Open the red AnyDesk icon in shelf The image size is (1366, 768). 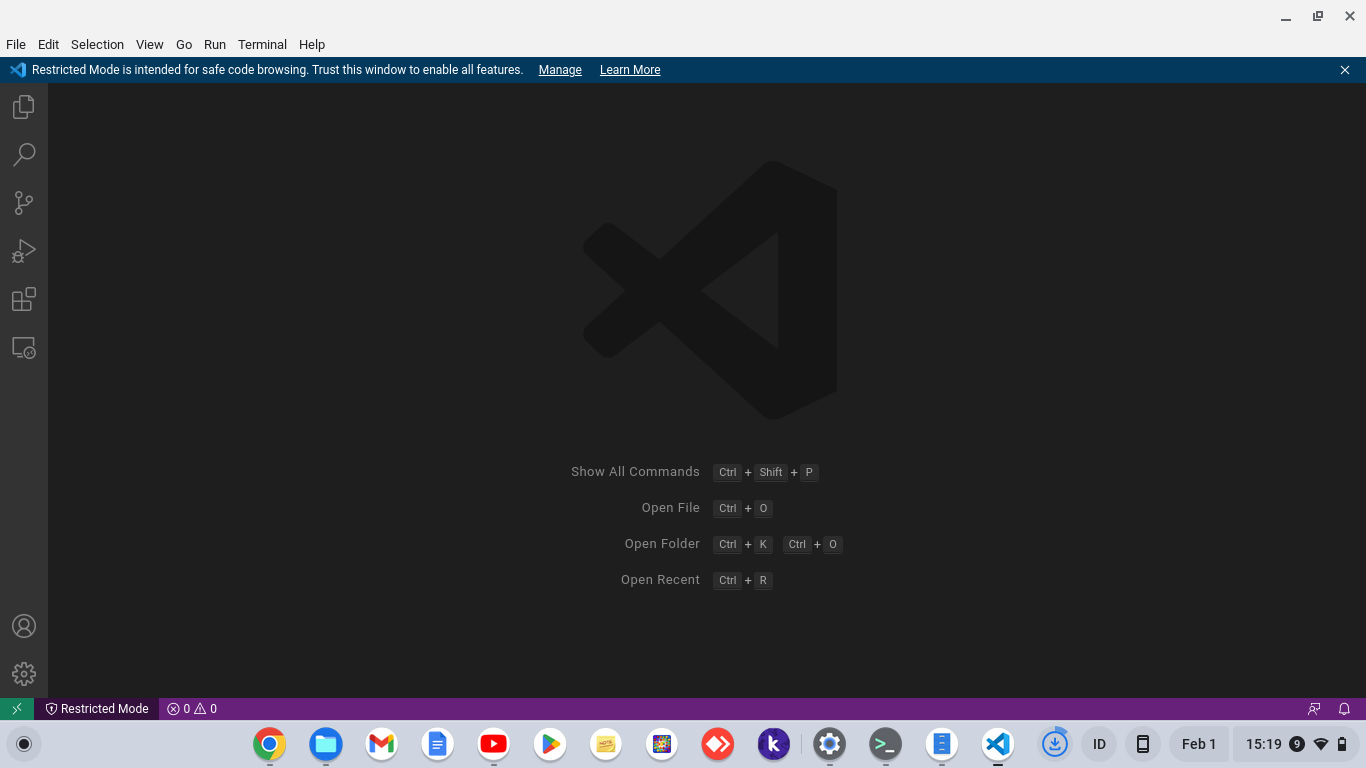[718, 744]
